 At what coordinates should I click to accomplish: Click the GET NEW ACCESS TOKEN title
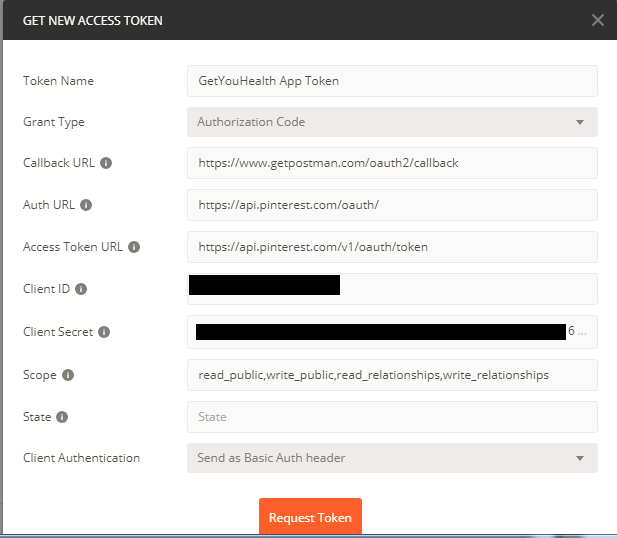click(92, 20)
